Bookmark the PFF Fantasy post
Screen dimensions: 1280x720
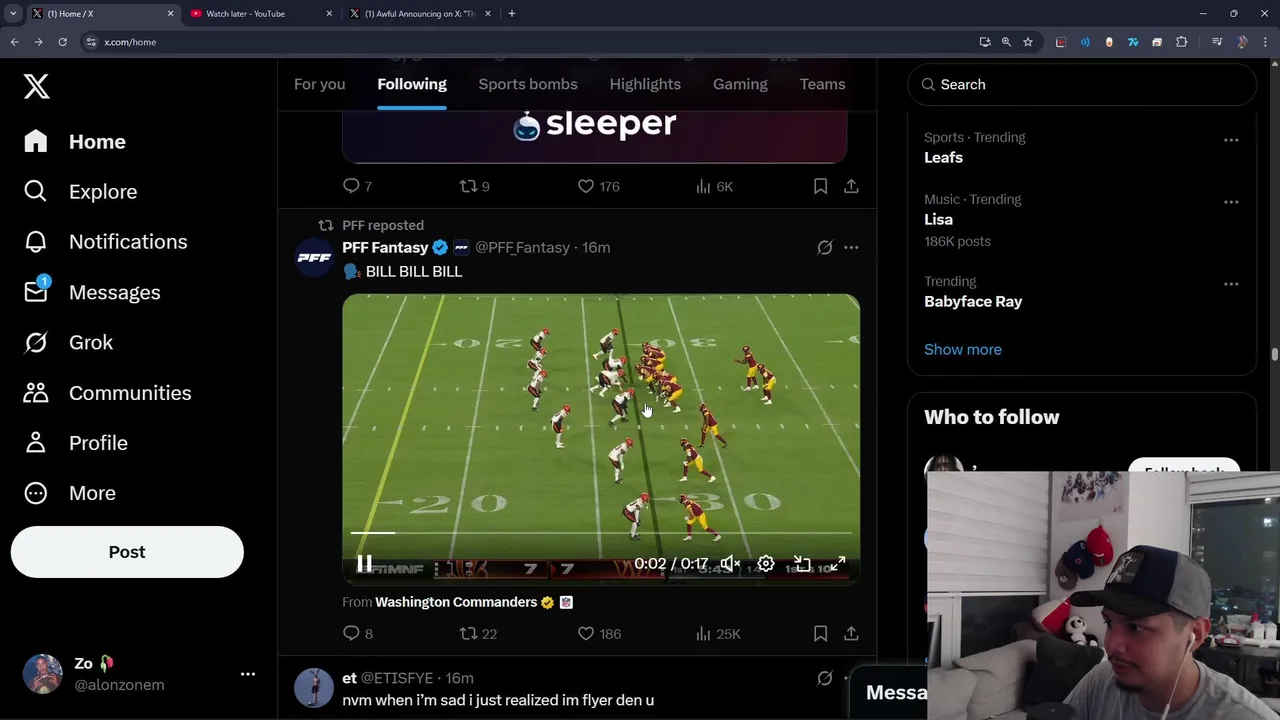tap(820, 633)
